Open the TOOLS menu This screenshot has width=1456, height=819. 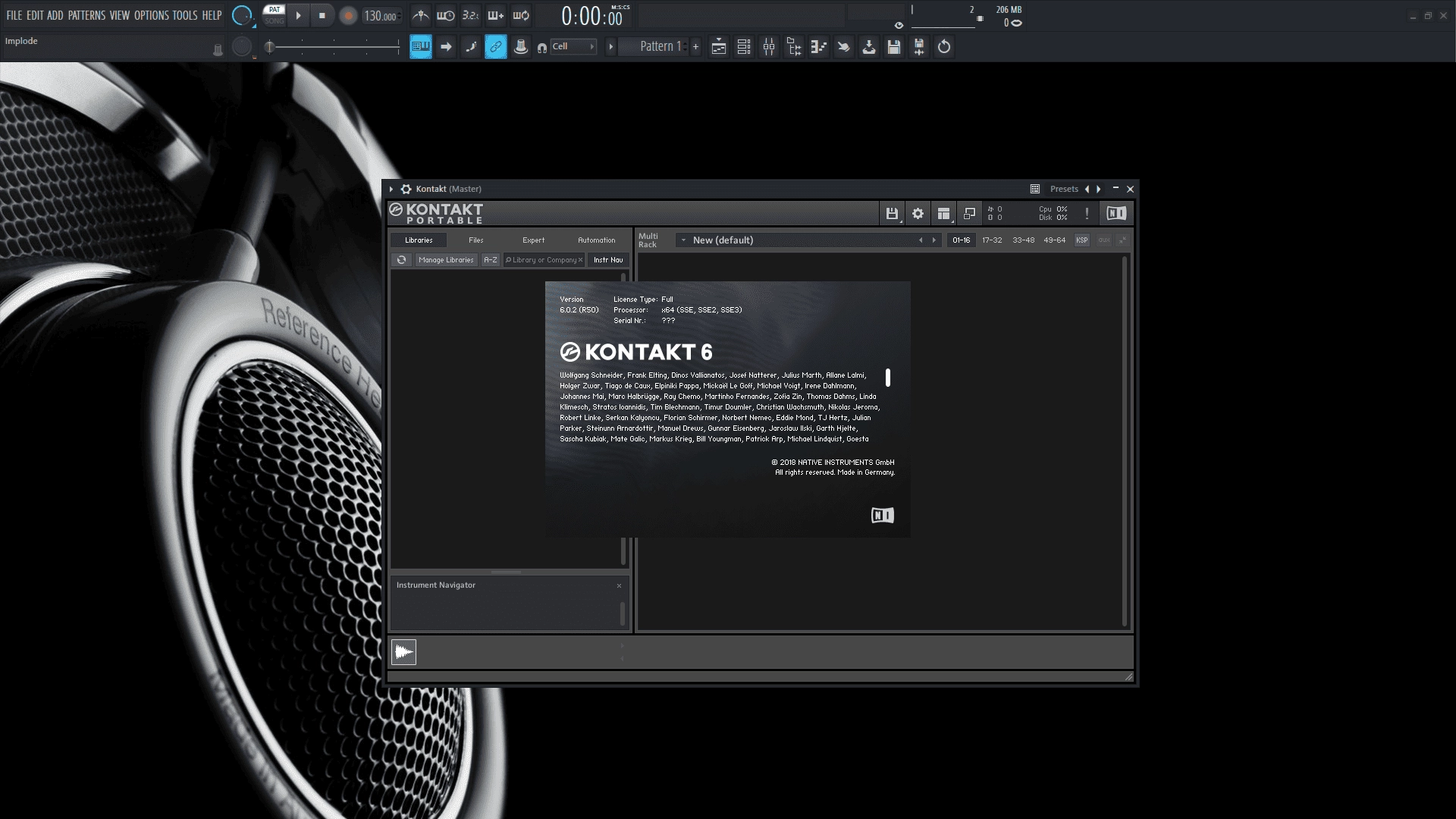[x=184, y=15]
